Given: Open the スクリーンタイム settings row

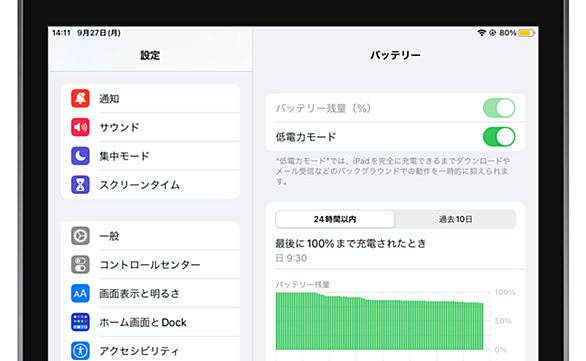Looking at the screenshot, I should [x=150, y=185].
